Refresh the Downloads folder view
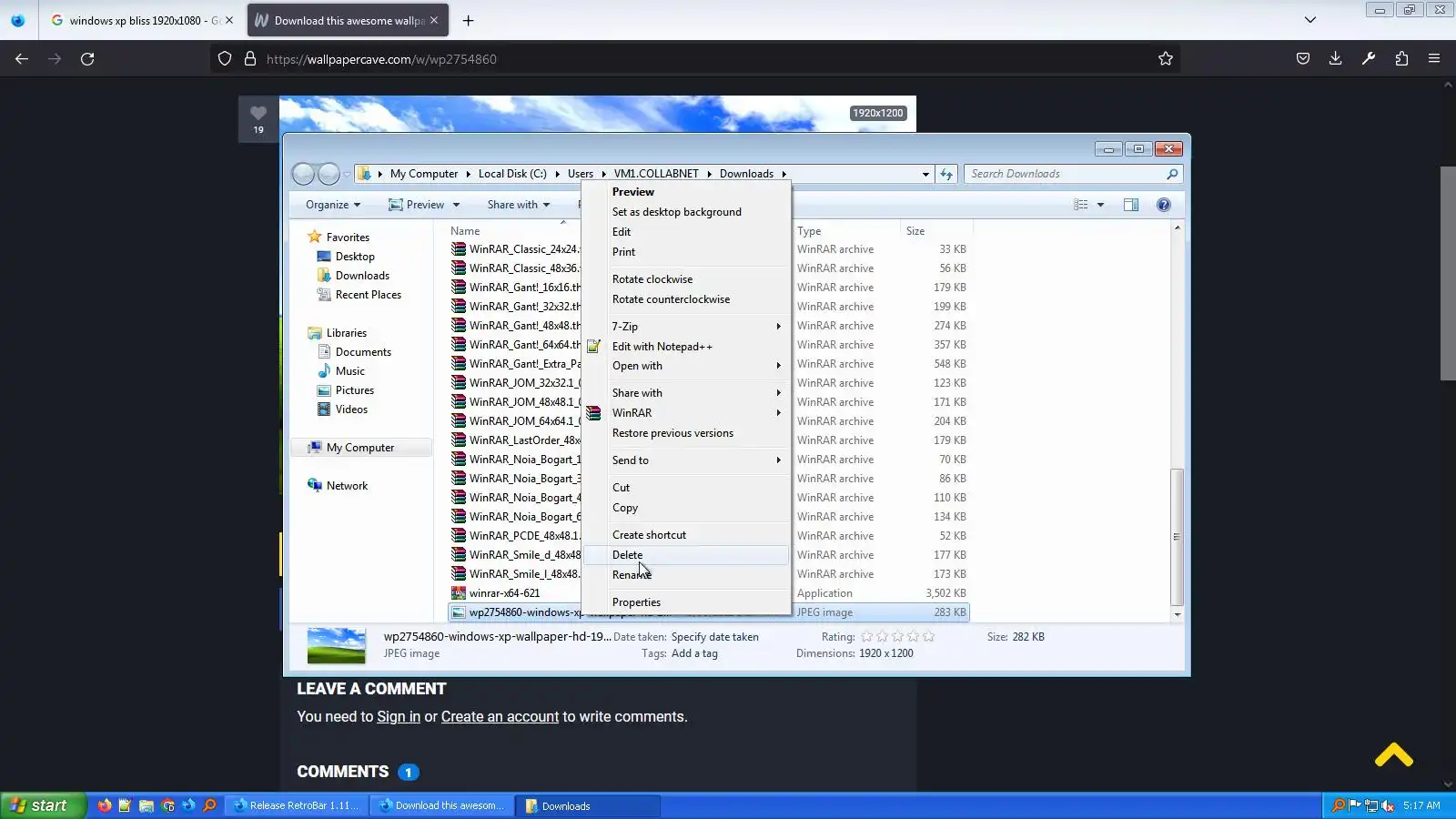This screenshot has height=819, width=1456. tap(946, 174)
